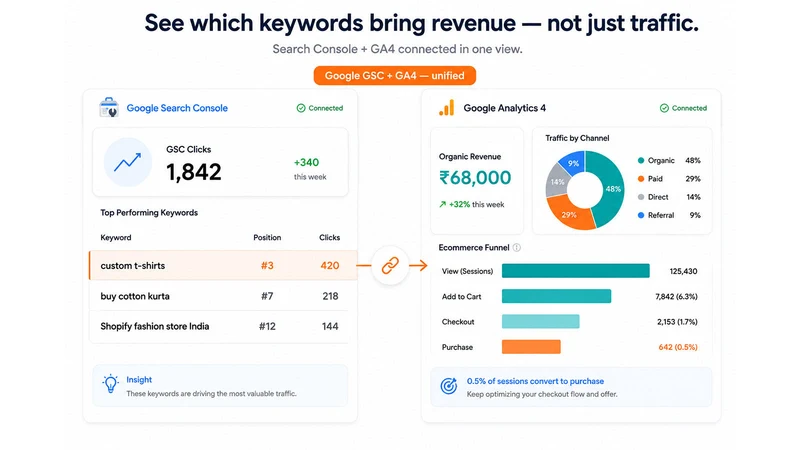Click the Google Analytics 4 bar chart icon
This screenshot has height=450, width=800.
pyautogui.click(x=446, y=108)
